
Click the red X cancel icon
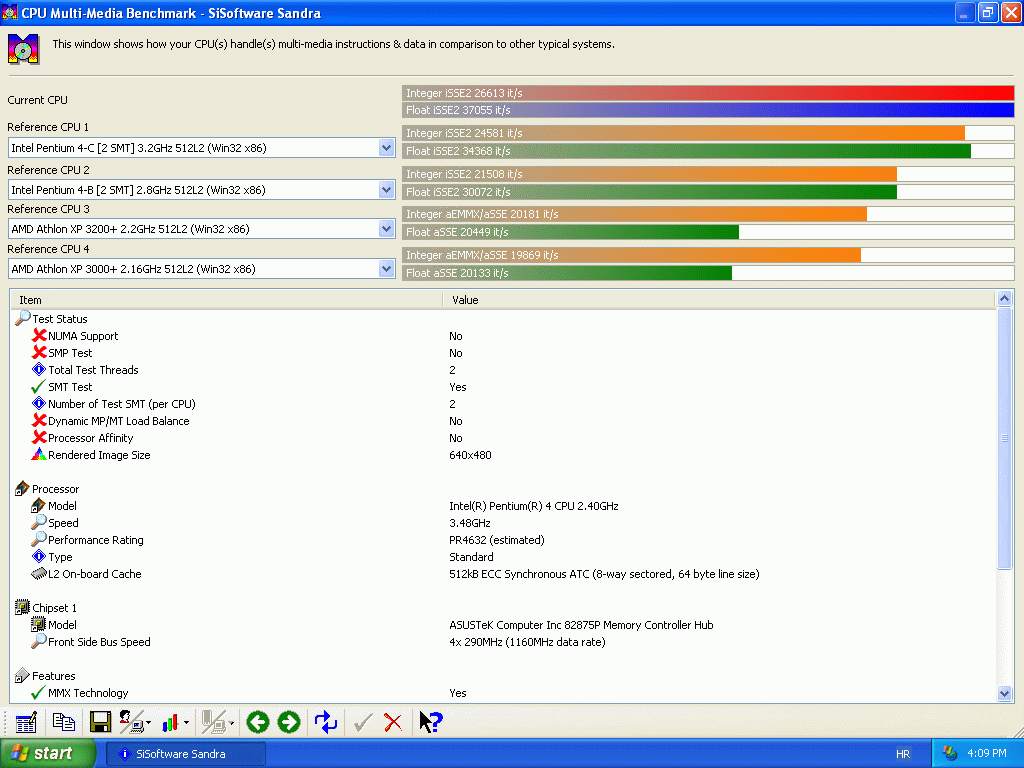(x=393, y=722)
